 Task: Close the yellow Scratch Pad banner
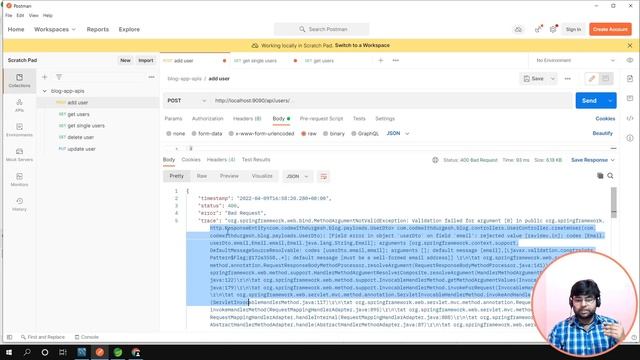630,45
